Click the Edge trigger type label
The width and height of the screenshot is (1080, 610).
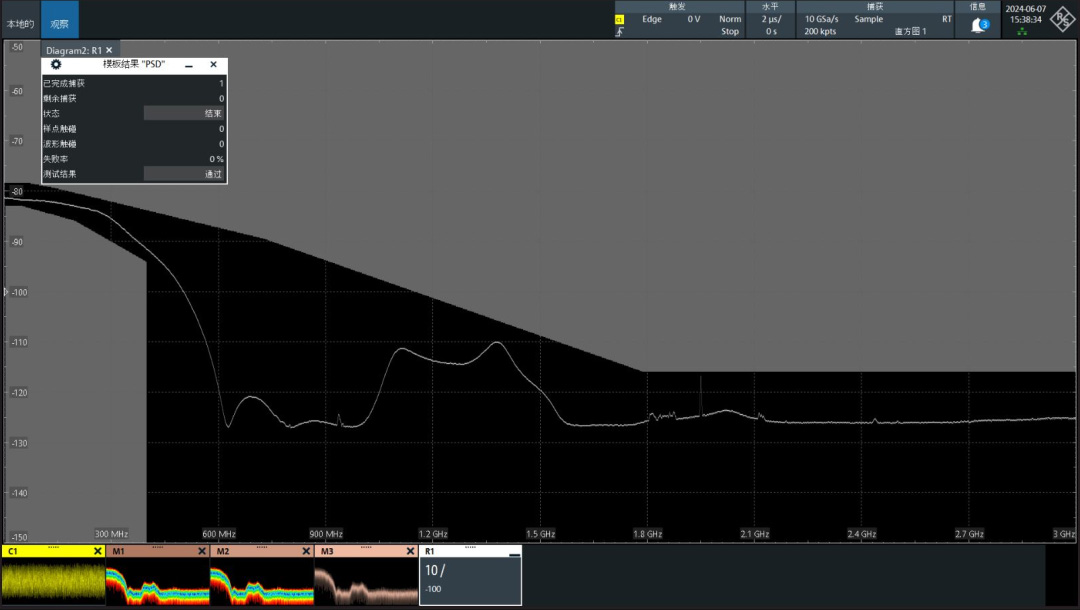[x=652, y=19]
